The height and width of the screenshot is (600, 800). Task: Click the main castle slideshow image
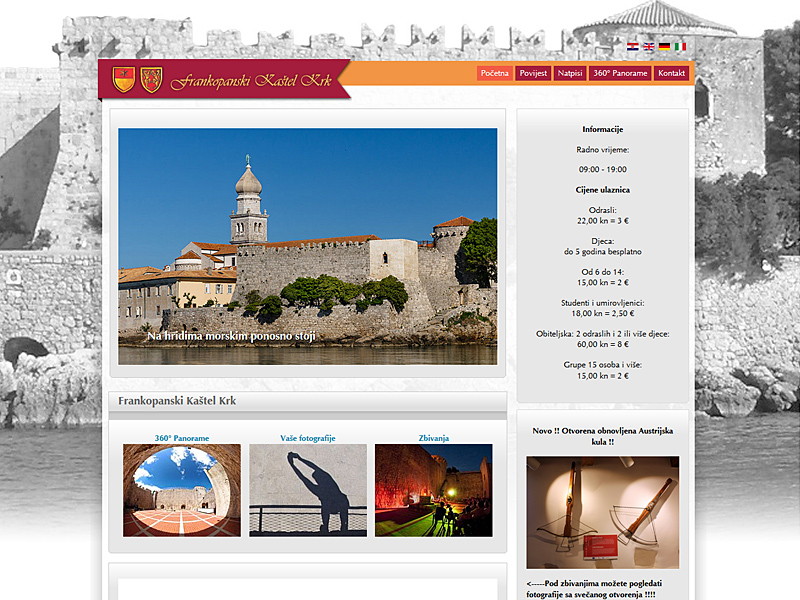[x=308, y=246]
